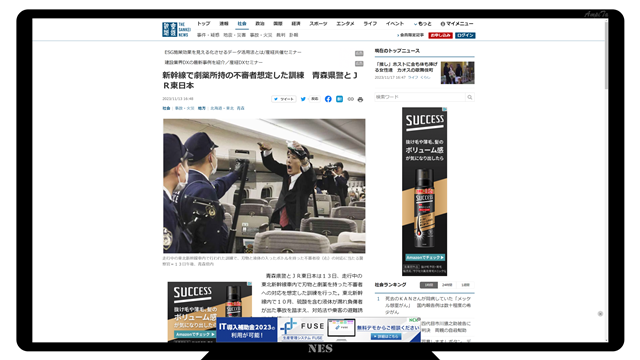Open the 建設業界DX seminar promo link

(214, 62)
